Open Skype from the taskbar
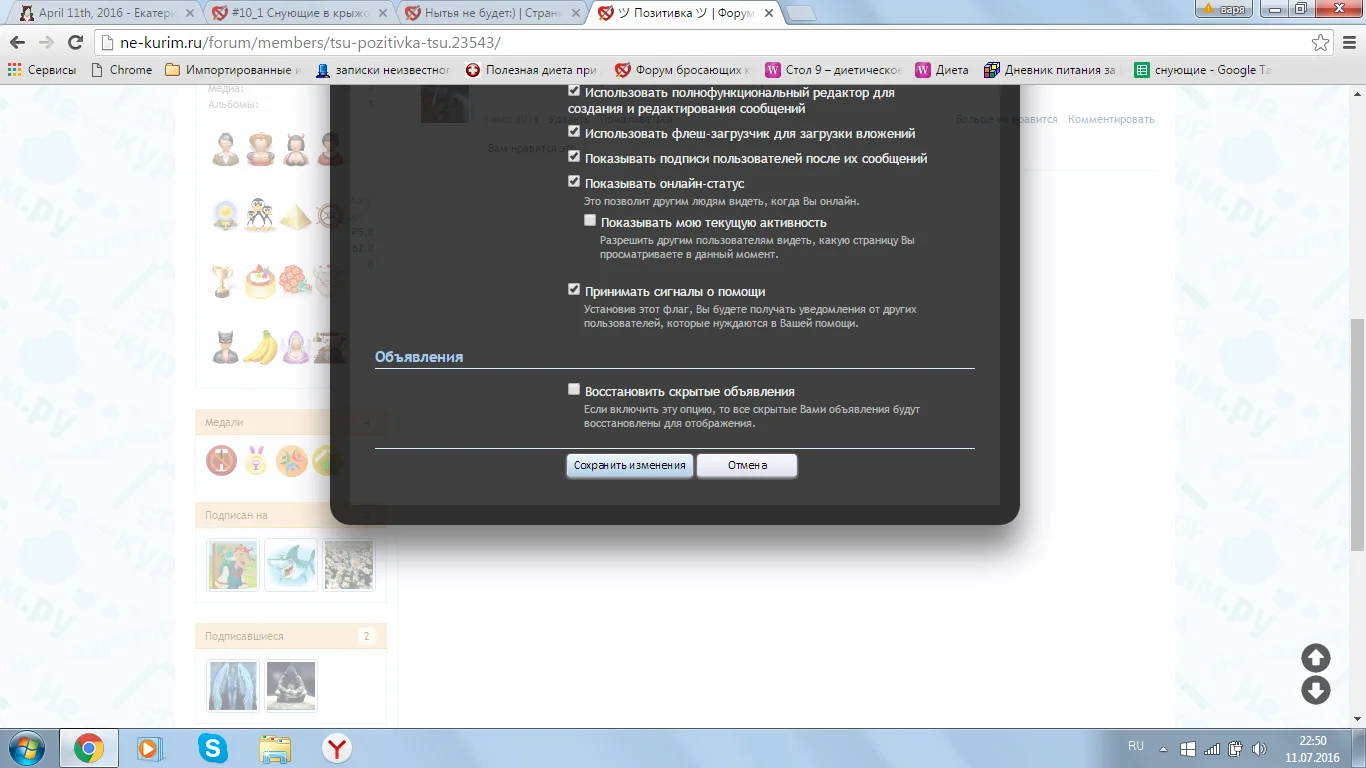 click(212, 748)
